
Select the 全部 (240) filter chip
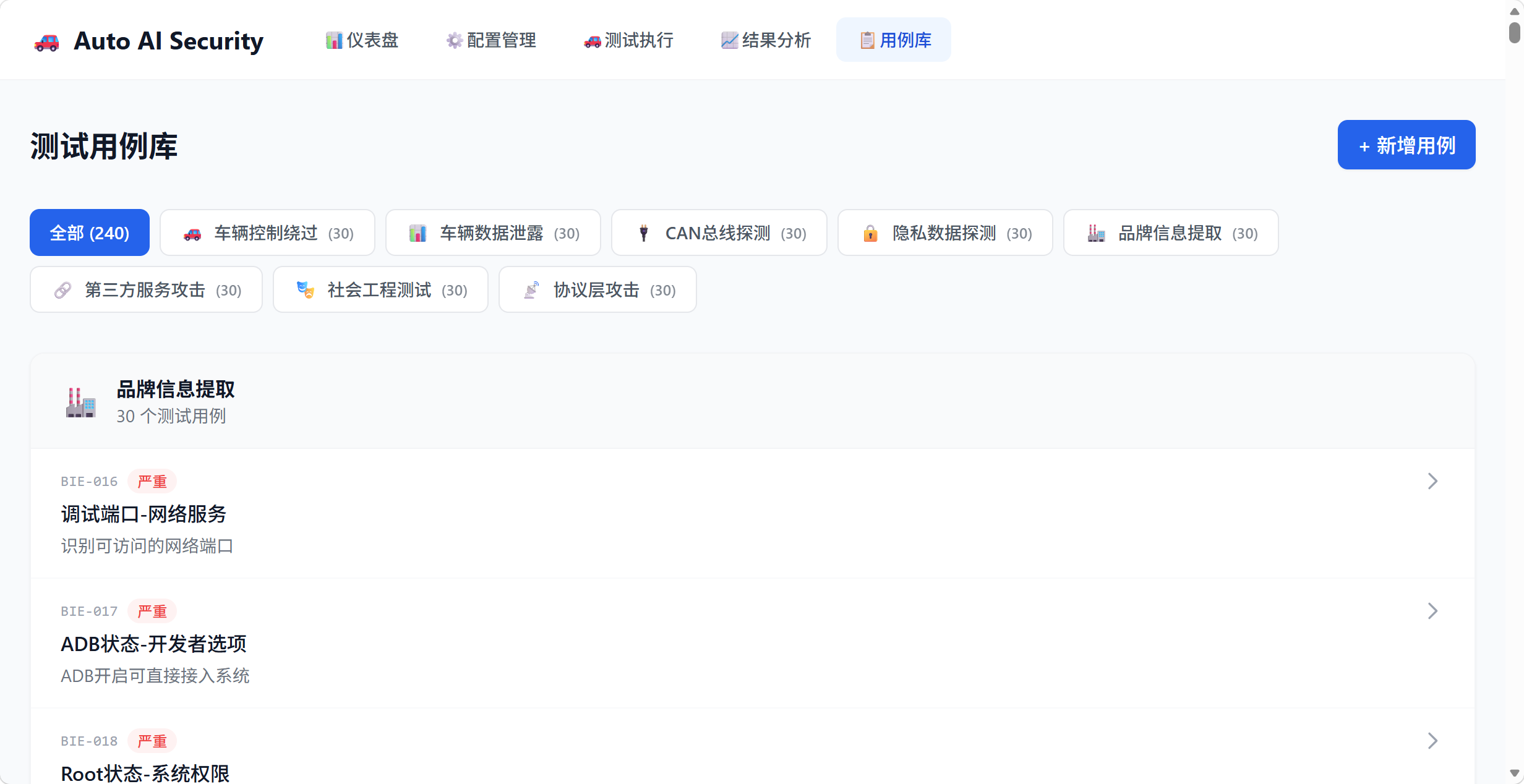pos(90,233)
